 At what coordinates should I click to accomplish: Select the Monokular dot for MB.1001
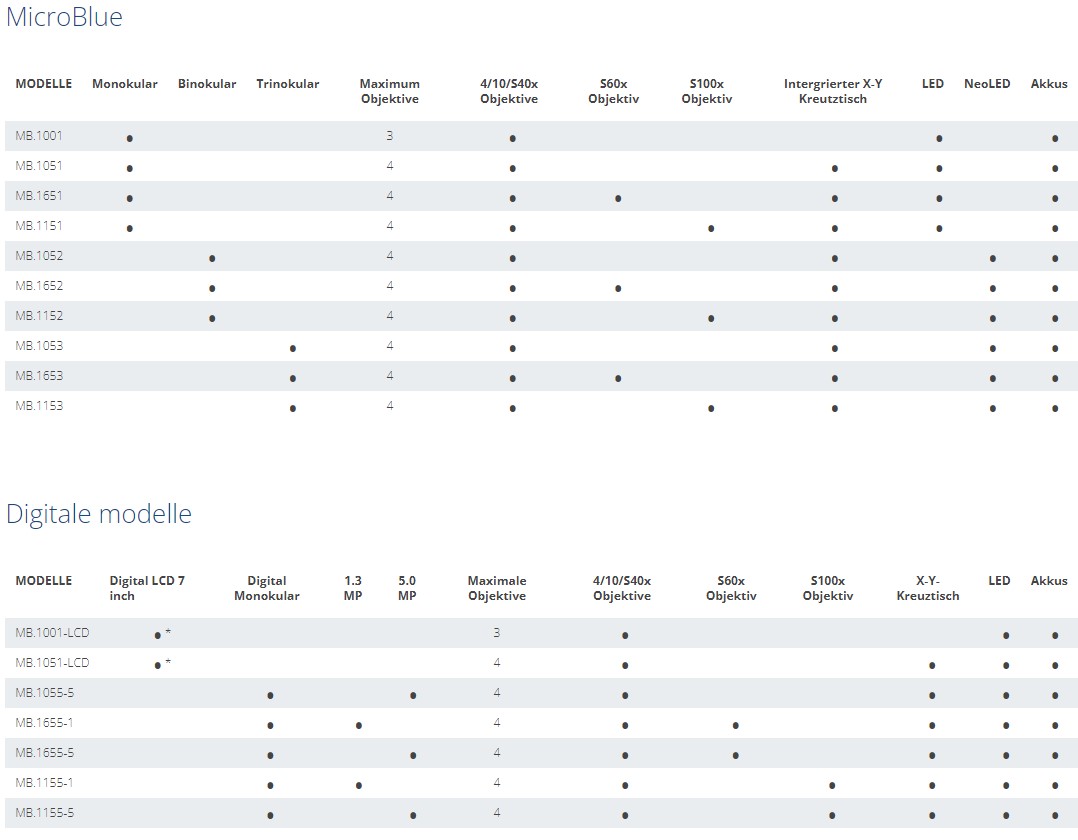[128, 137]
